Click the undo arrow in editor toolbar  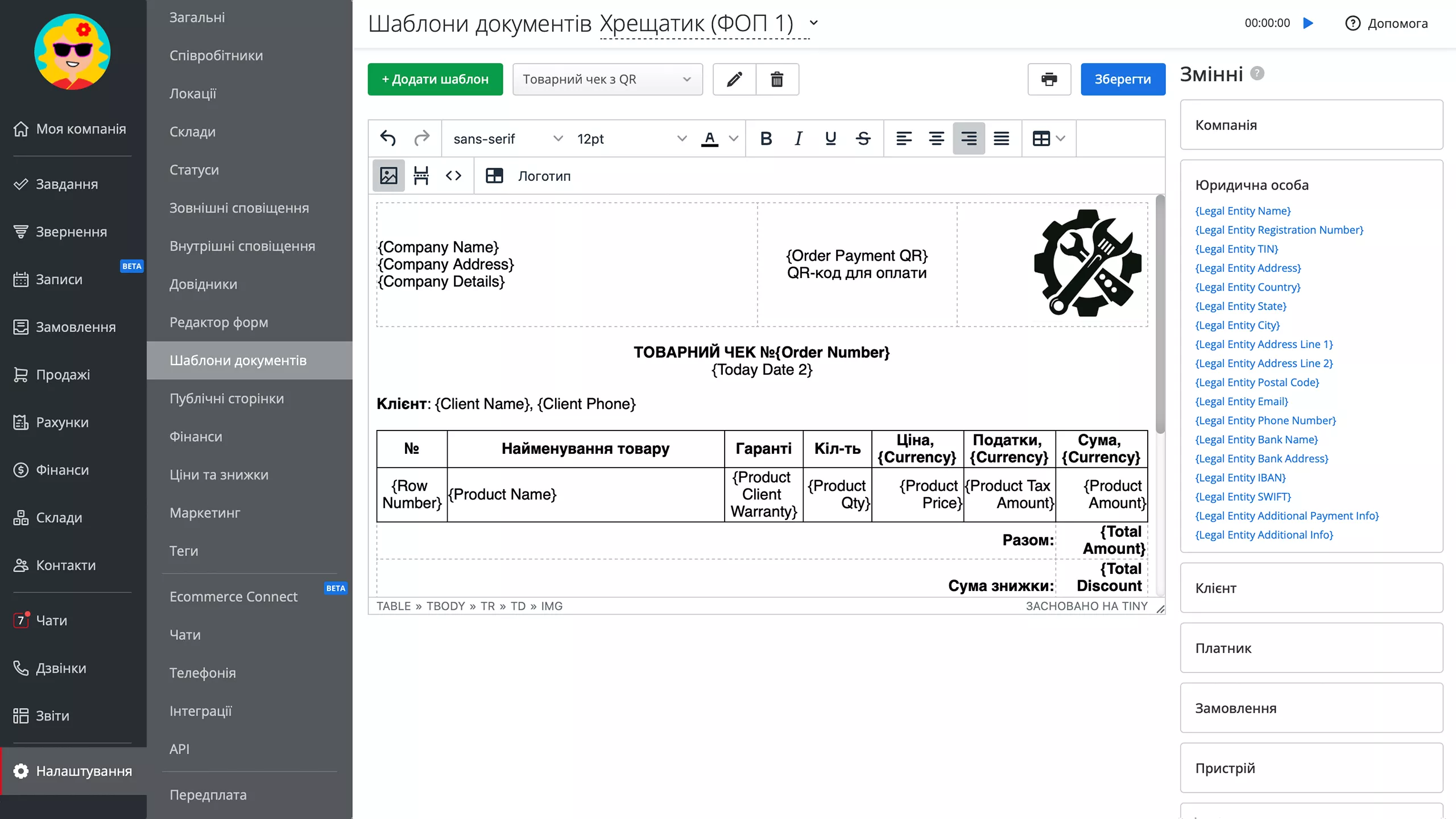click(388, 138)
